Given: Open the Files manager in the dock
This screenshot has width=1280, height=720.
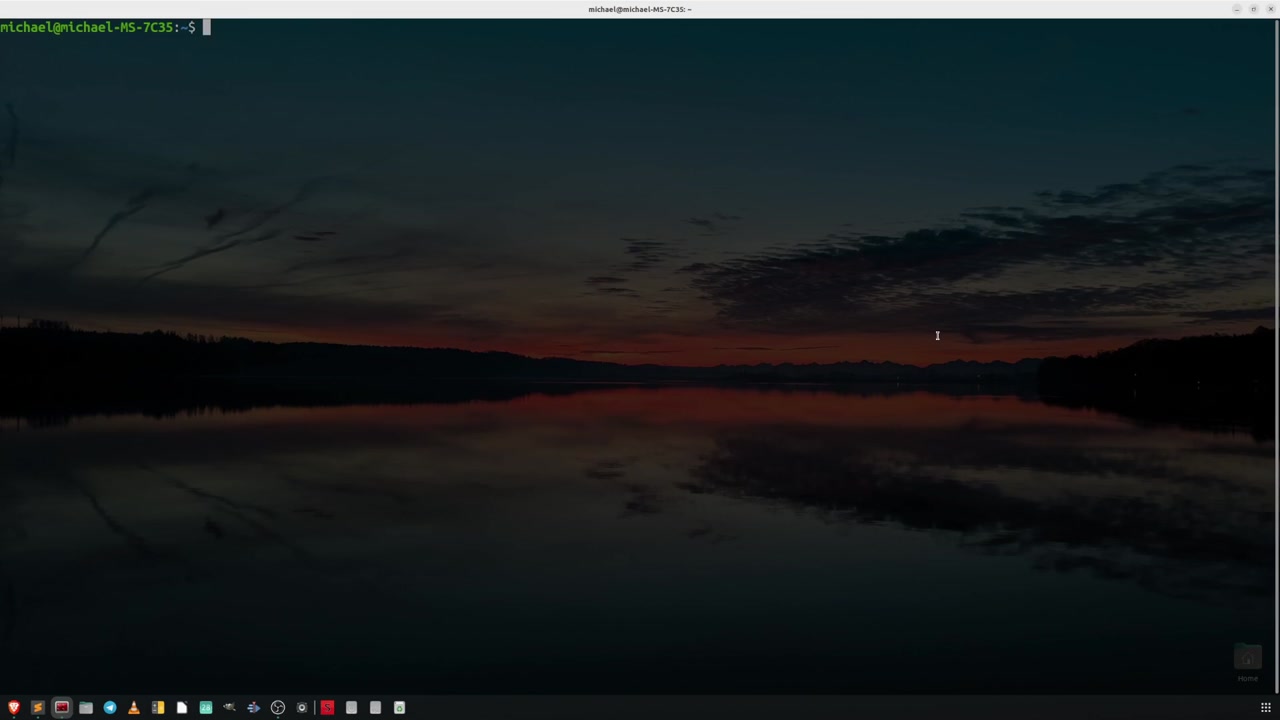Looking at the screenshot, I should (x=86, y=708).
